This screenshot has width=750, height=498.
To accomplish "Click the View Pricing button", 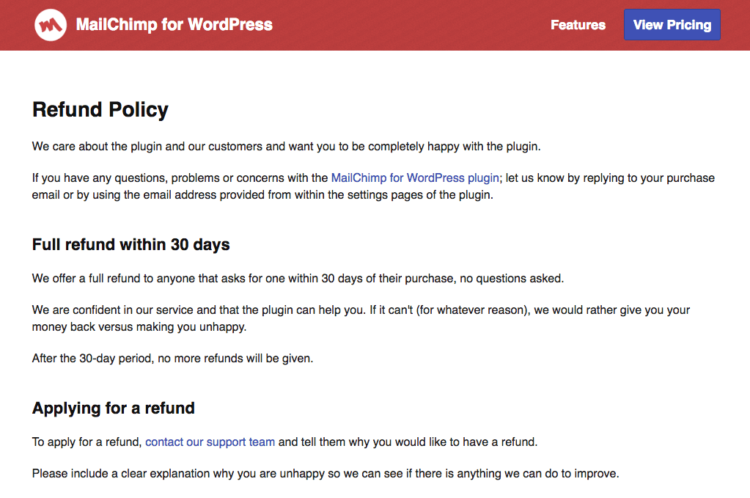I will 672,25.
